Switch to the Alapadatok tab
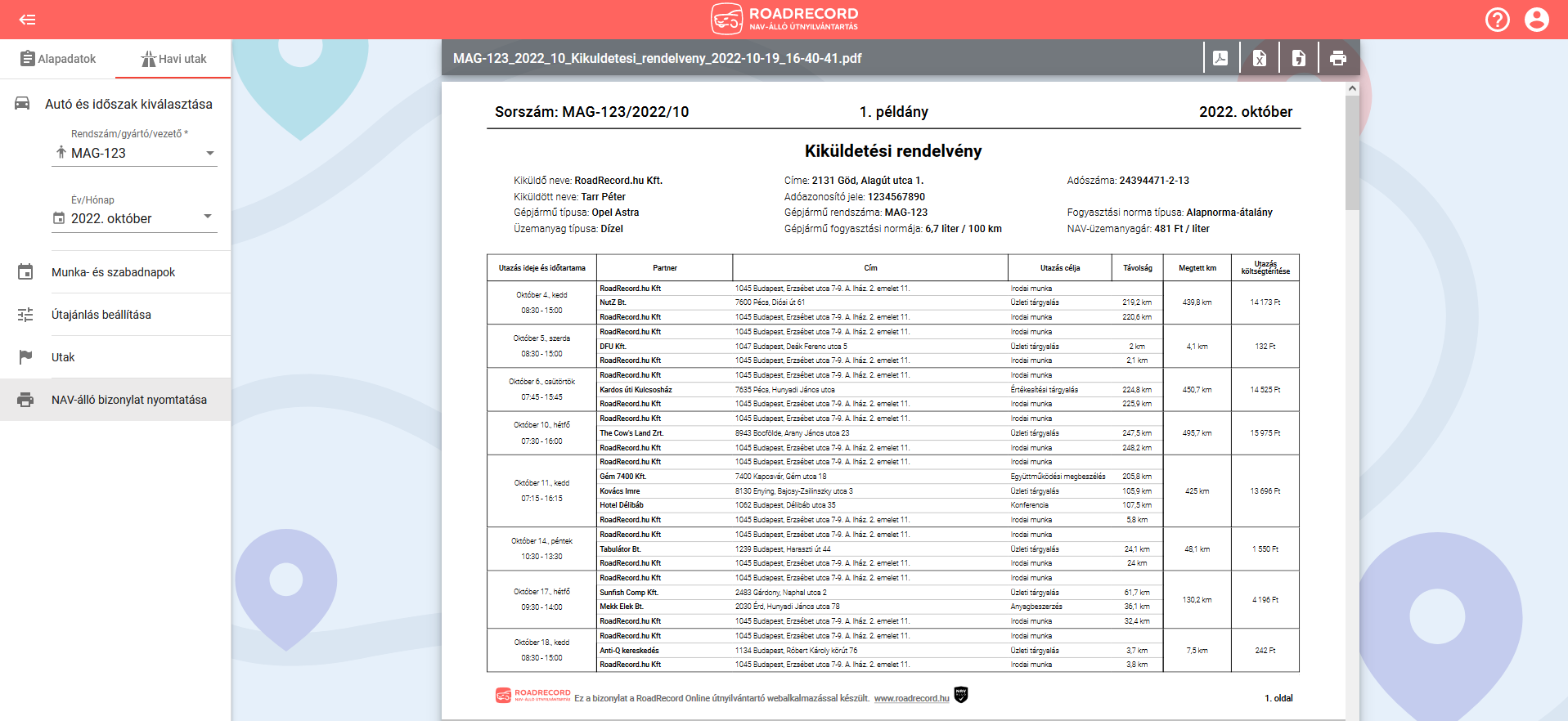 [57, 59]
